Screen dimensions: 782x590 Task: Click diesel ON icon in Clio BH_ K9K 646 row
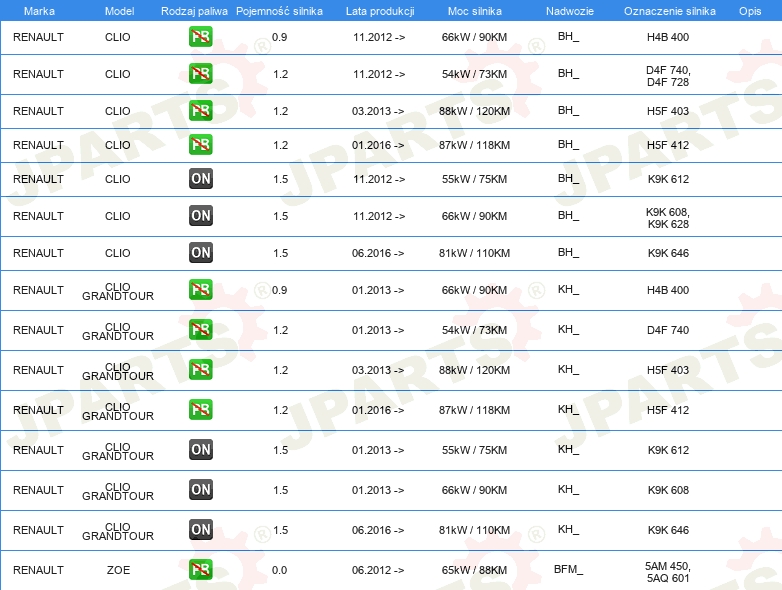click(200, 252)
